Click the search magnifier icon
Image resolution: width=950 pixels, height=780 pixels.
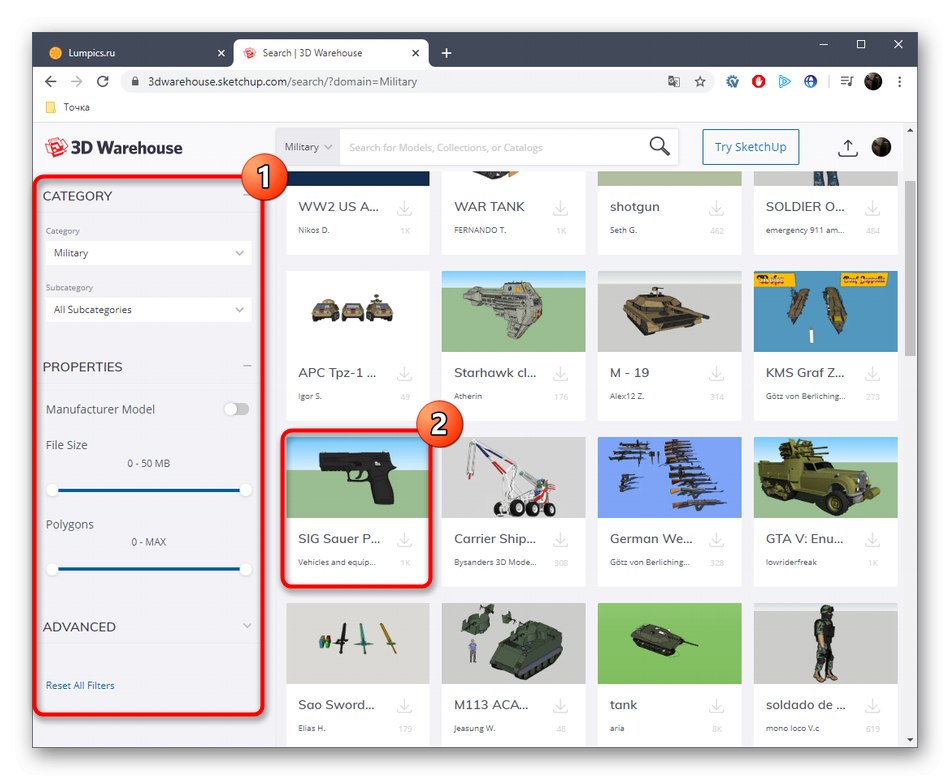(x=659, y=146)
